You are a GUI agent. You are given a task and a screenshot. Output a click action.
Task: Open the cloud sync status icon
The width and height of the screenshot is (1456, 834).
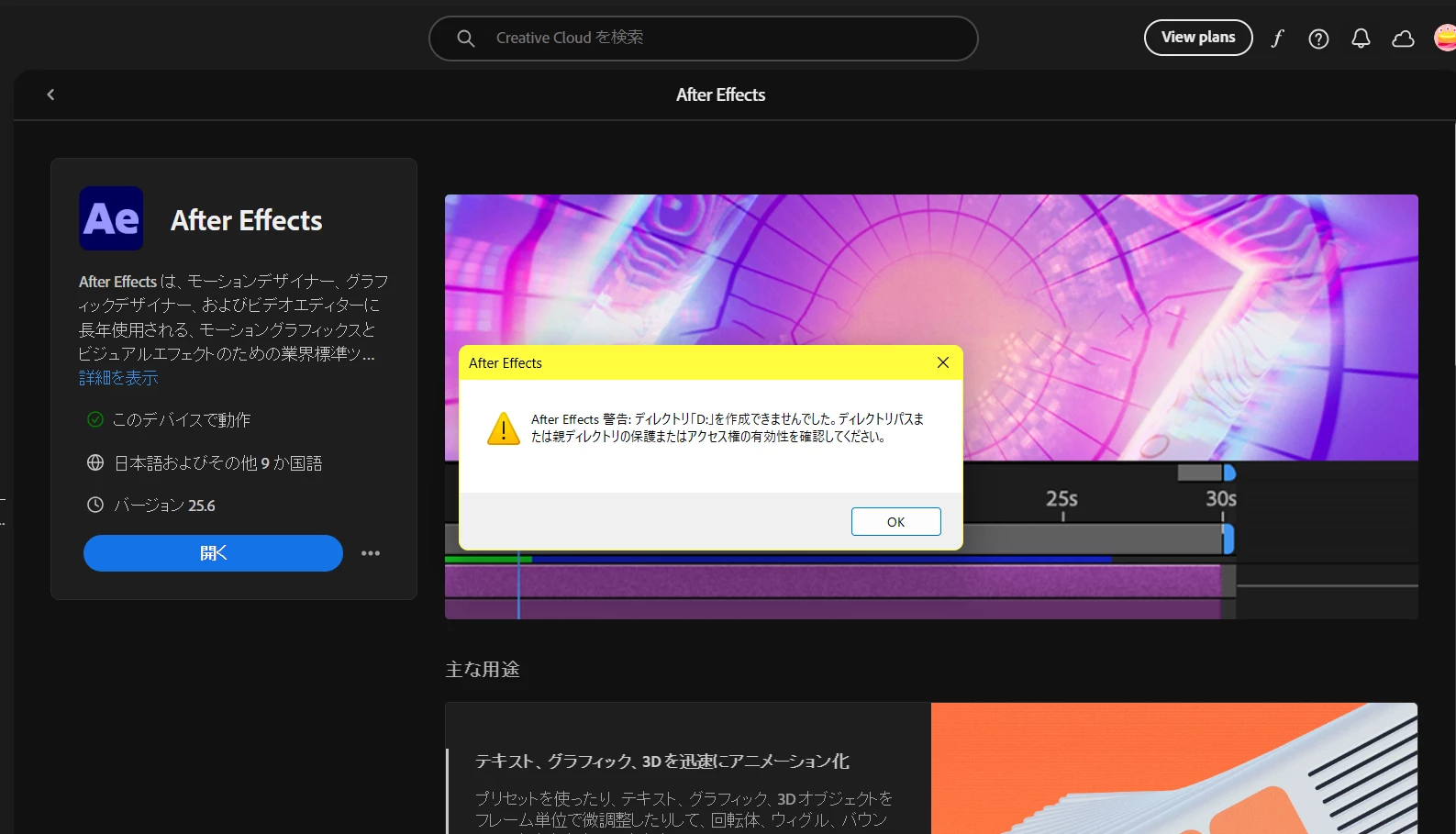1403,39
